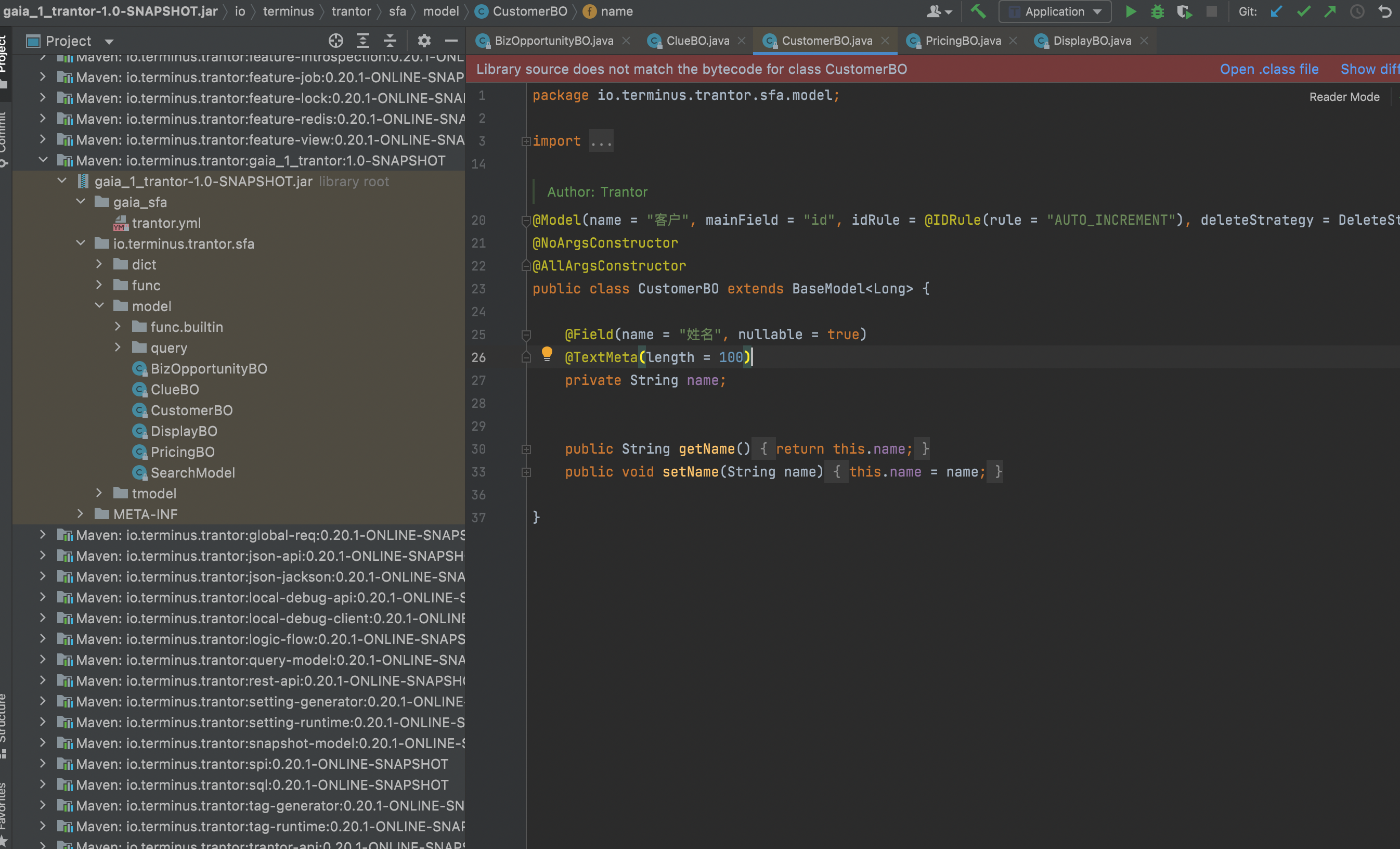The image size is (1400, 849).
Task: Expand the tmodel folder
Action: tap(99, 493)
